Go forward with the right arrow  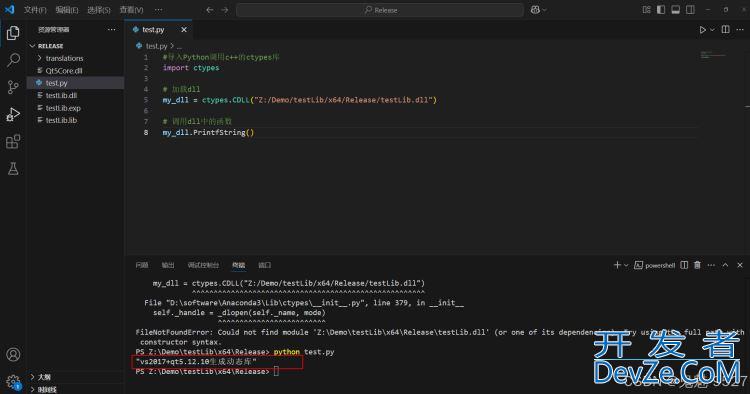[x=225, y=10]
